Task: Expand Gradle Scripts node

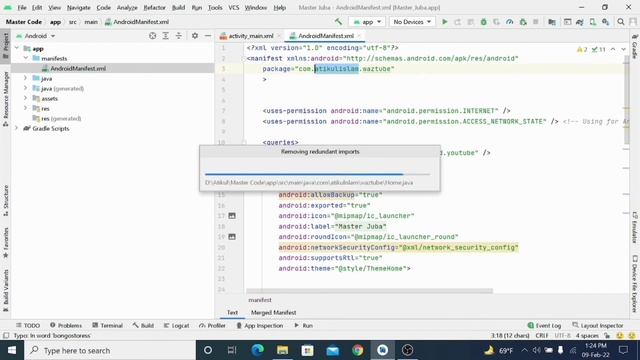Action: pyautogui.click(x=17, y=128)
